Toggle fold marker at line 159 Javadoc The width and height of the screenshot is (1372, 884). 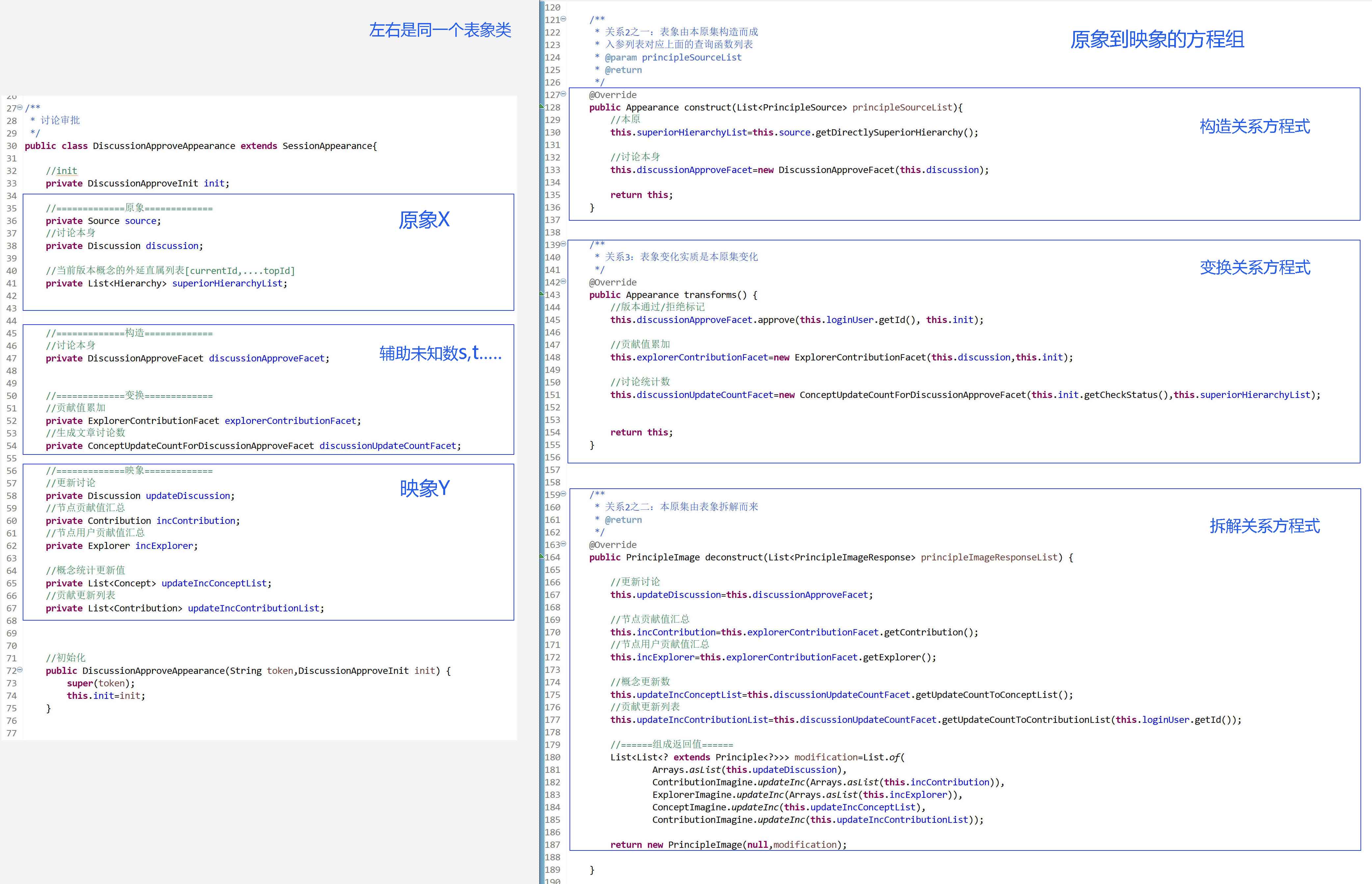point(563,494)
